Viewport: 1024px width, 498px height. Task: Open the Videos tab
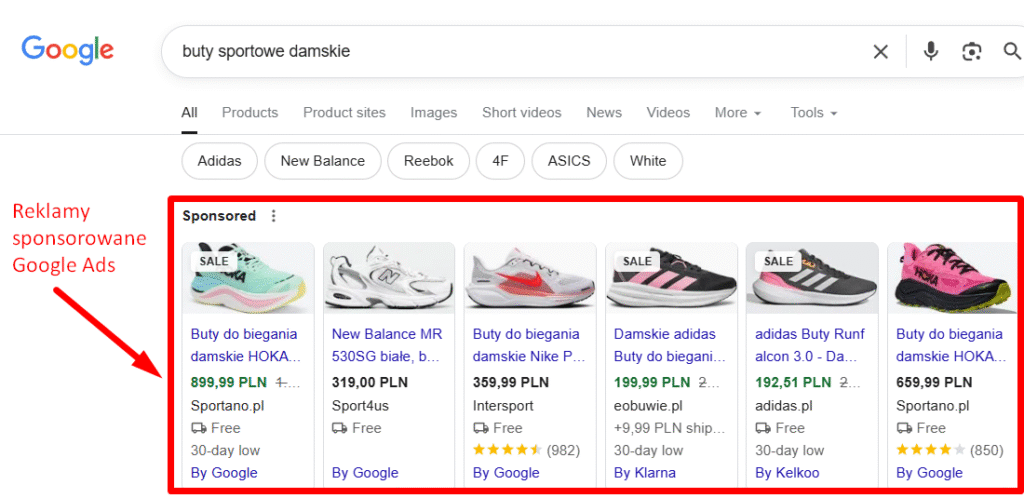pos(668,113)
